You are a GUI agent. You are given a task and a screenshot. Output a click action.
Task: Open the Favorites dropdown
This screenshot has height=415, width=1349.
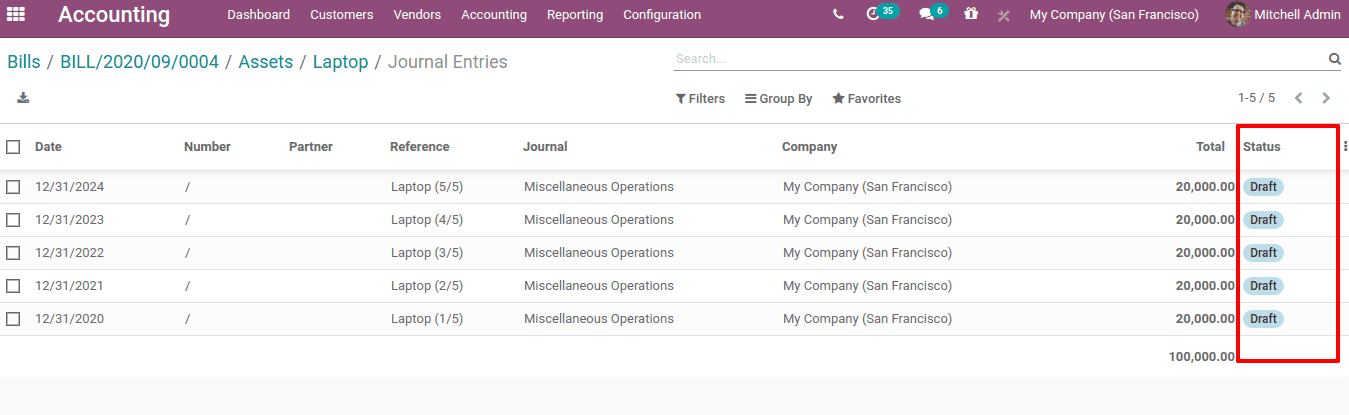click(867, 99)
